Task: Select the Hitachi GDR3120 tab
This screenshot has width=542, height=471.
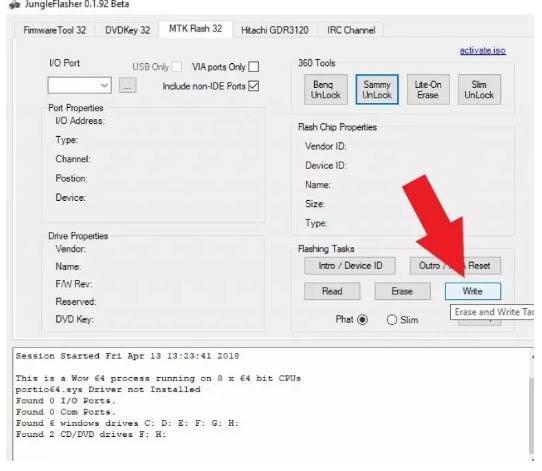Action: tap(275, 30)
